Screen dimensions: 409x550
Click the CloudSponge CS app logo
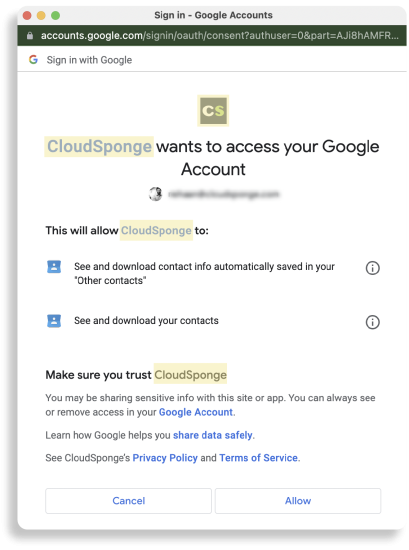(213, 110)
